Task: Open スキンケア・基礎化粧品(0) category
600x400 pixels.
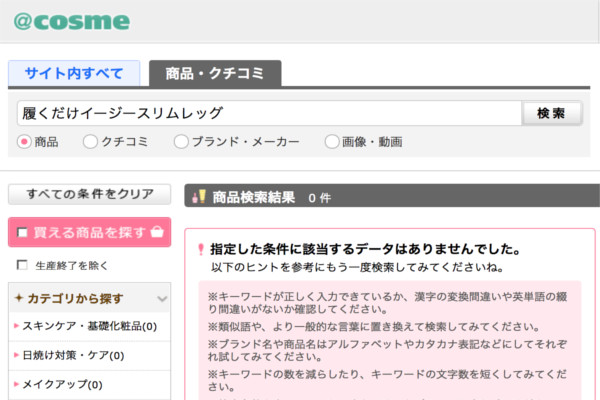Action: click(90, 326)
